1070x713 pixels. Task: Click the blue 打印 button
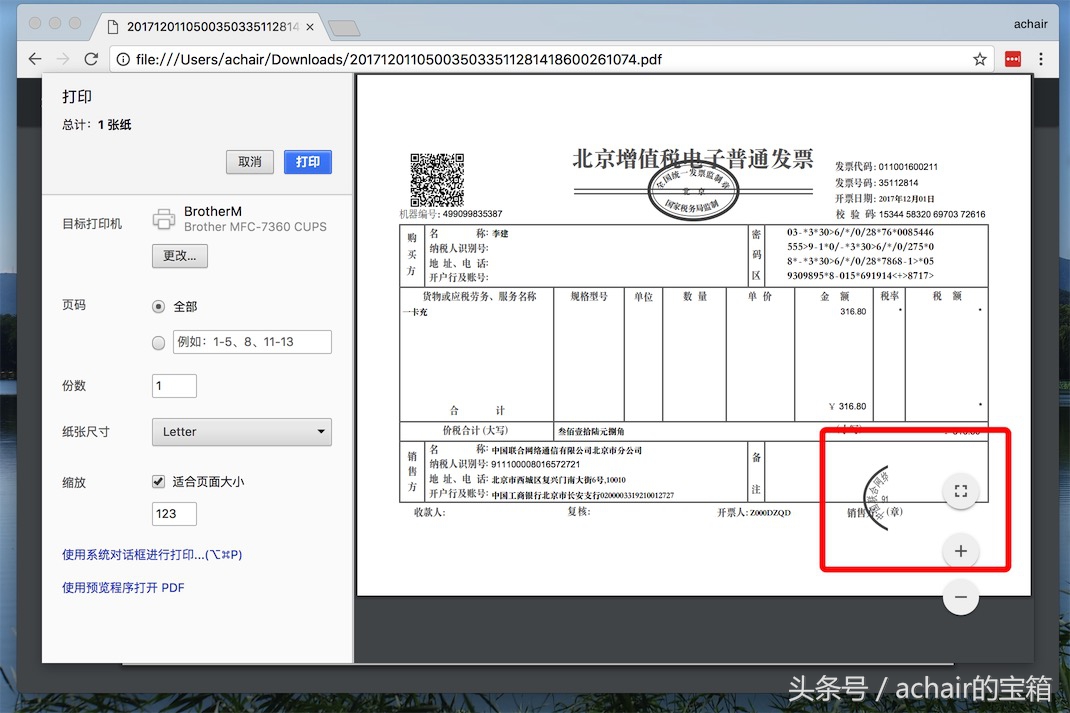coord(307,162)
